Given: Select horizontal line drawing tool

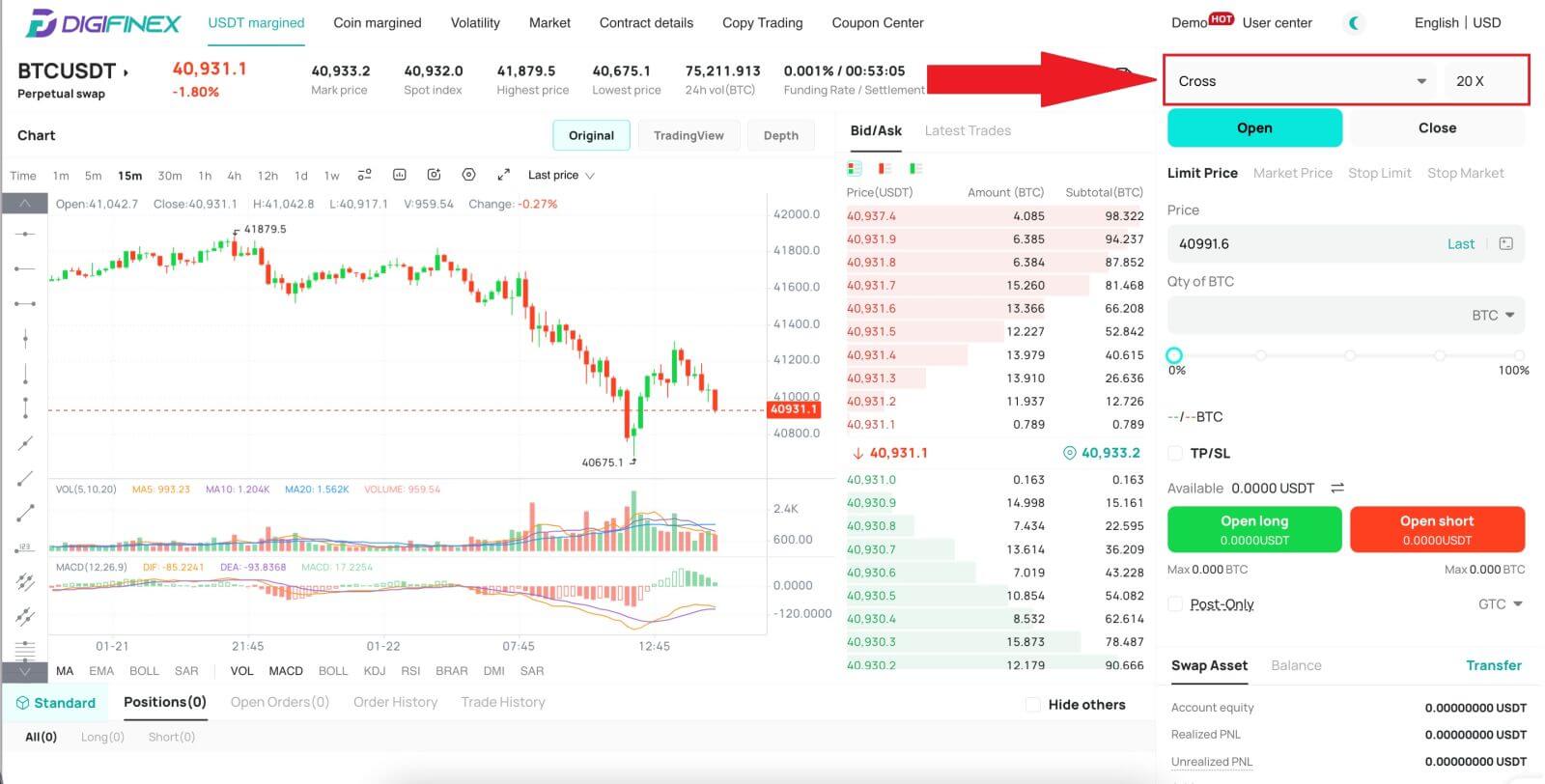Looking at the screenshot, I should click(x=25, y=234).
